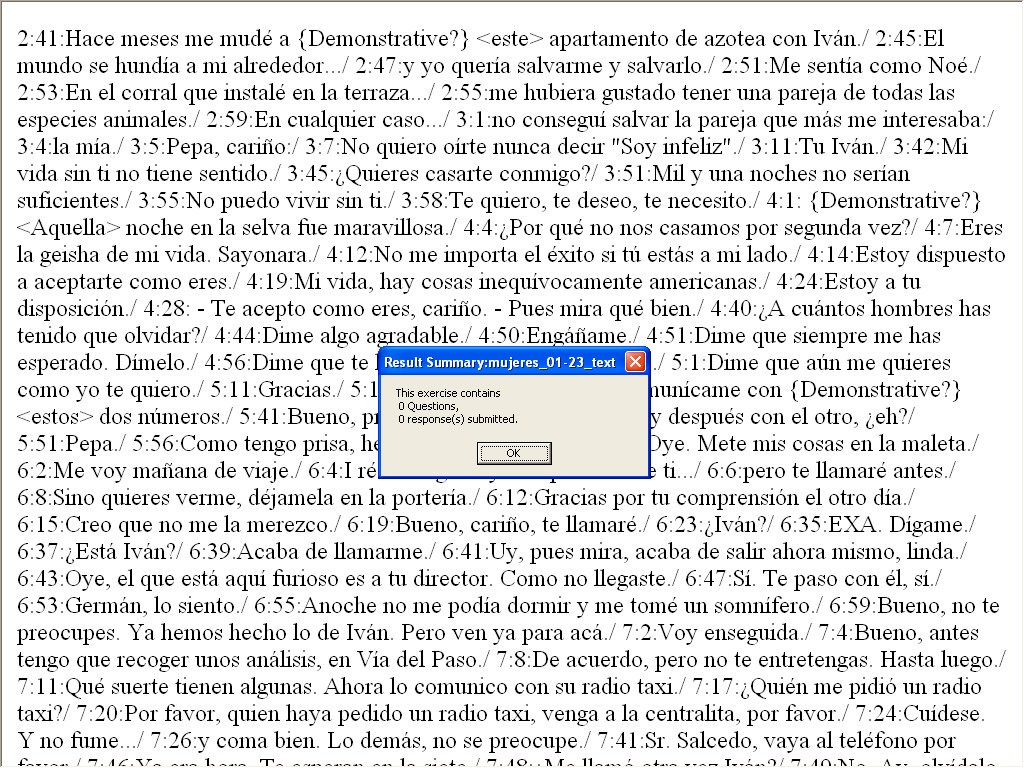Click the "0 Questions" line in dialog

pyautogui.click(x=427, y=406)
